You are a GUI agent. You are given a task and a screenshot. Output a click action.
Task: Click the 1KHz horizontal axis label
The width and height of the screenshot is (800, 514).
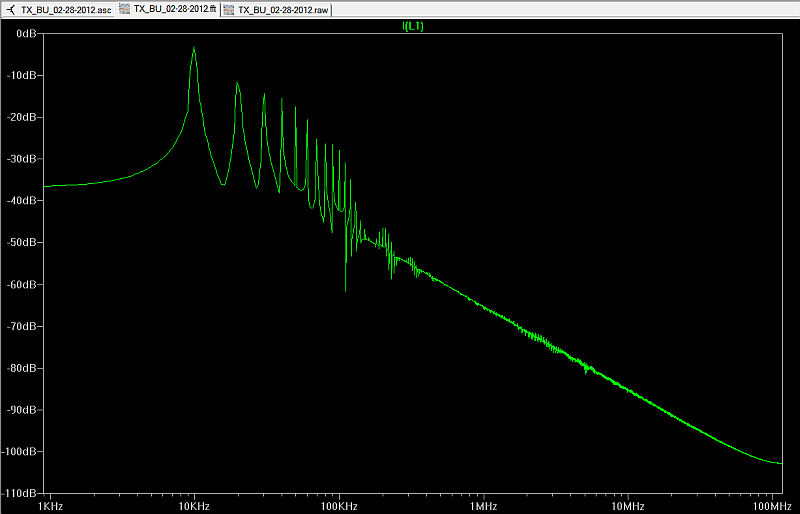click(49, 507)
